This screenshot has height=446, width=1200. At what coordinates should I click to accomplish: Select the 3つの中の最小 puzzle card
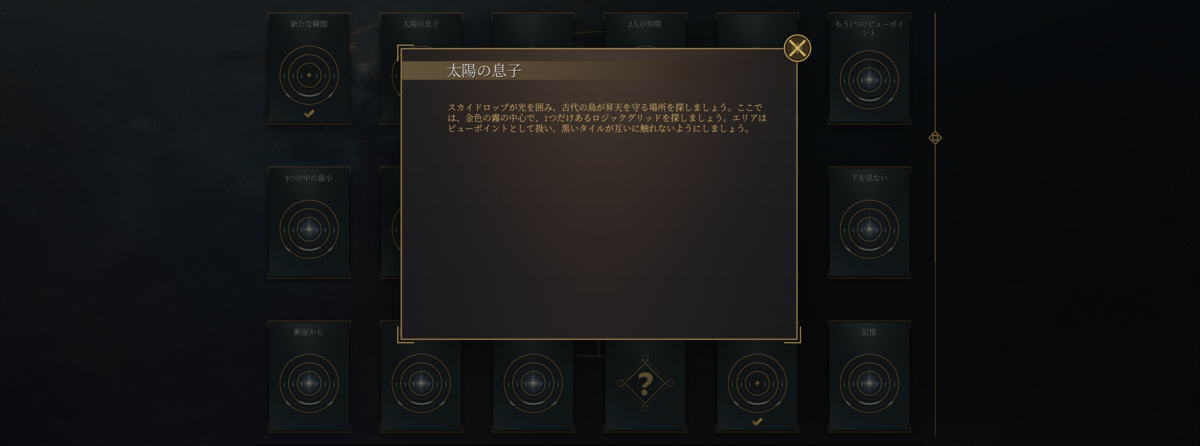click(309, 222)
